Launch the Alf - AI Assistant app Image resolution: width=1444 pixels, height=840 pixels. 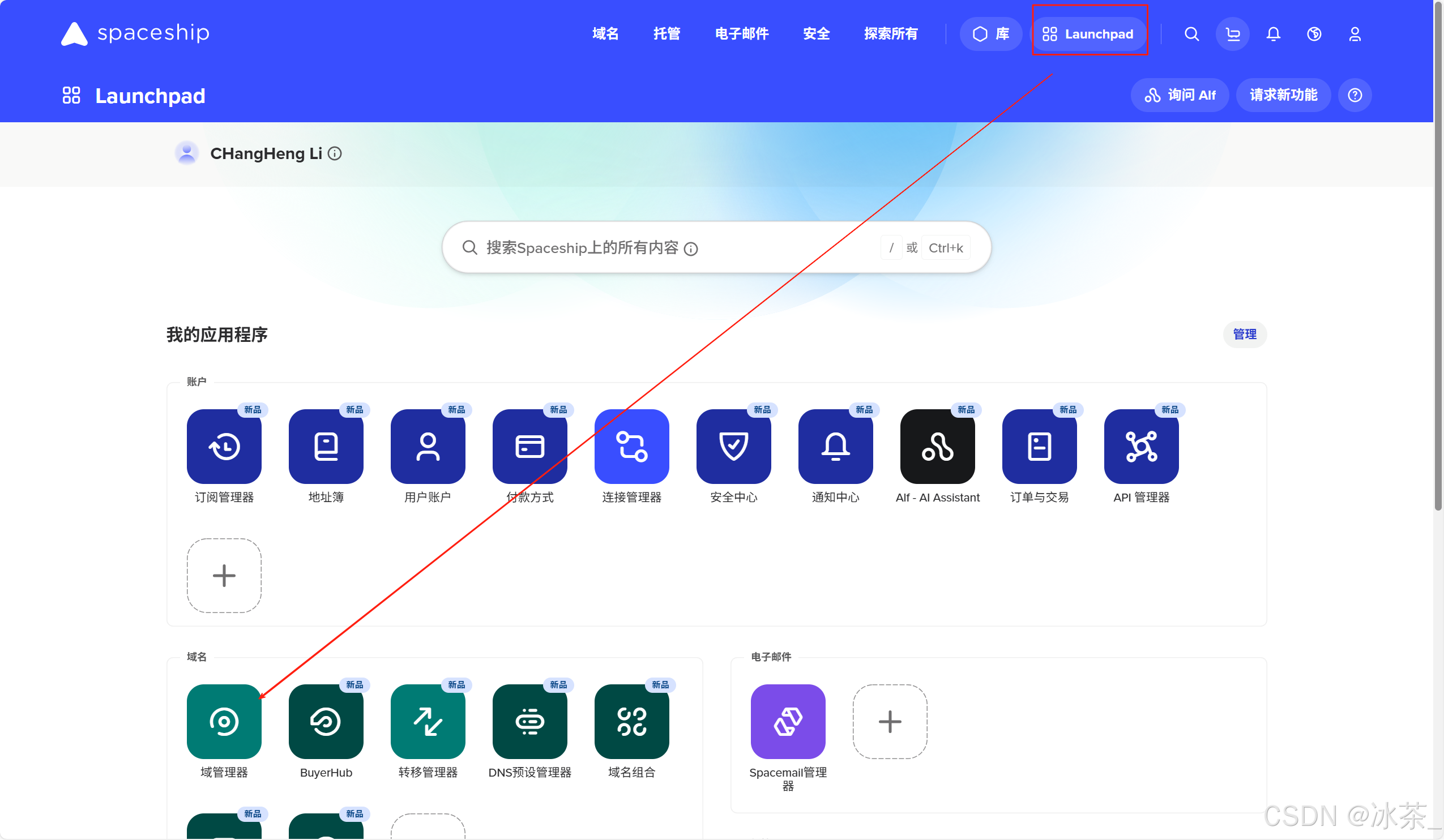(x=937, y=446)
